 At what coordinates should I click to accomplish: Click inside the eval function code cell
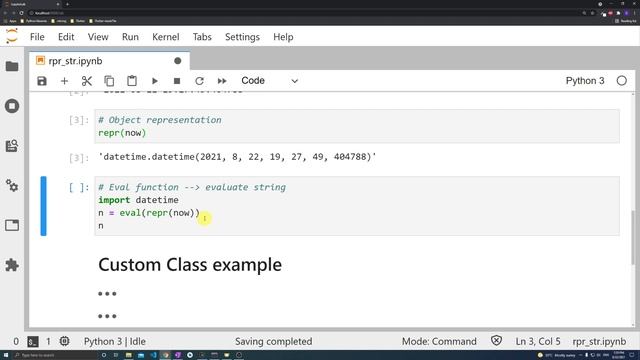pyautogui.click(x=357, y=206)
